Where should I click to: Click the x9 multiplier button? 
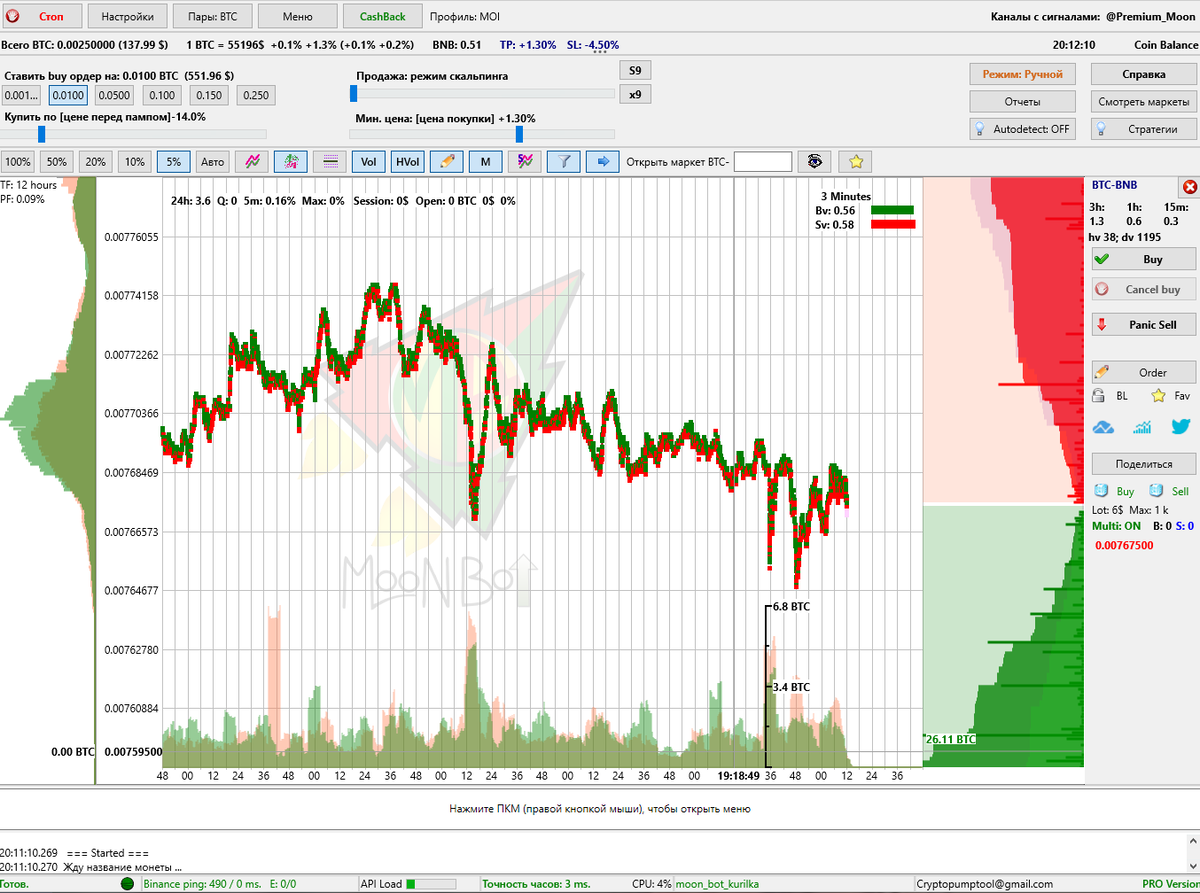(635, 94)
